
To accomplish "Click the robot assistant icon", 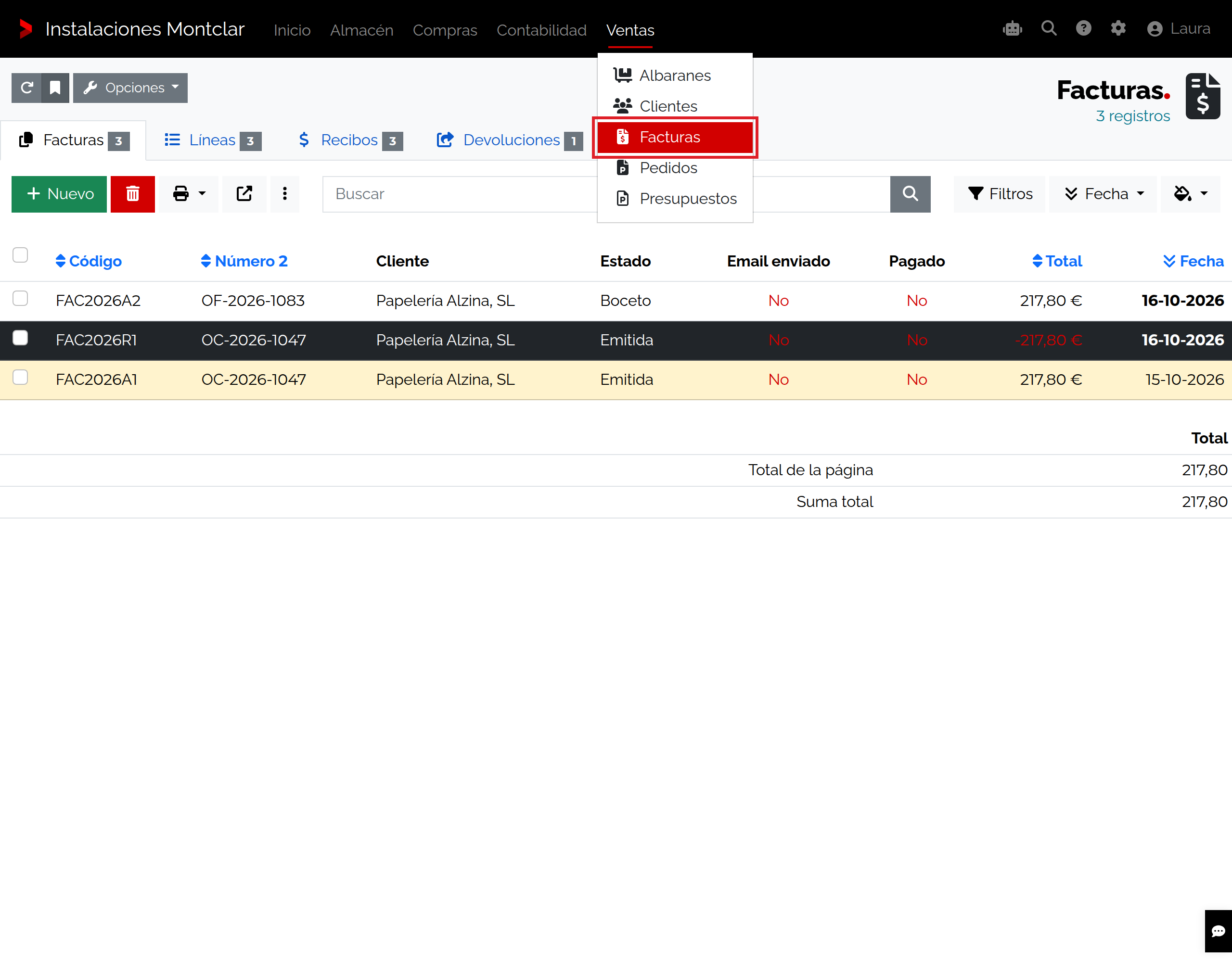I will pyautogui.click(x=1012, y=28).
